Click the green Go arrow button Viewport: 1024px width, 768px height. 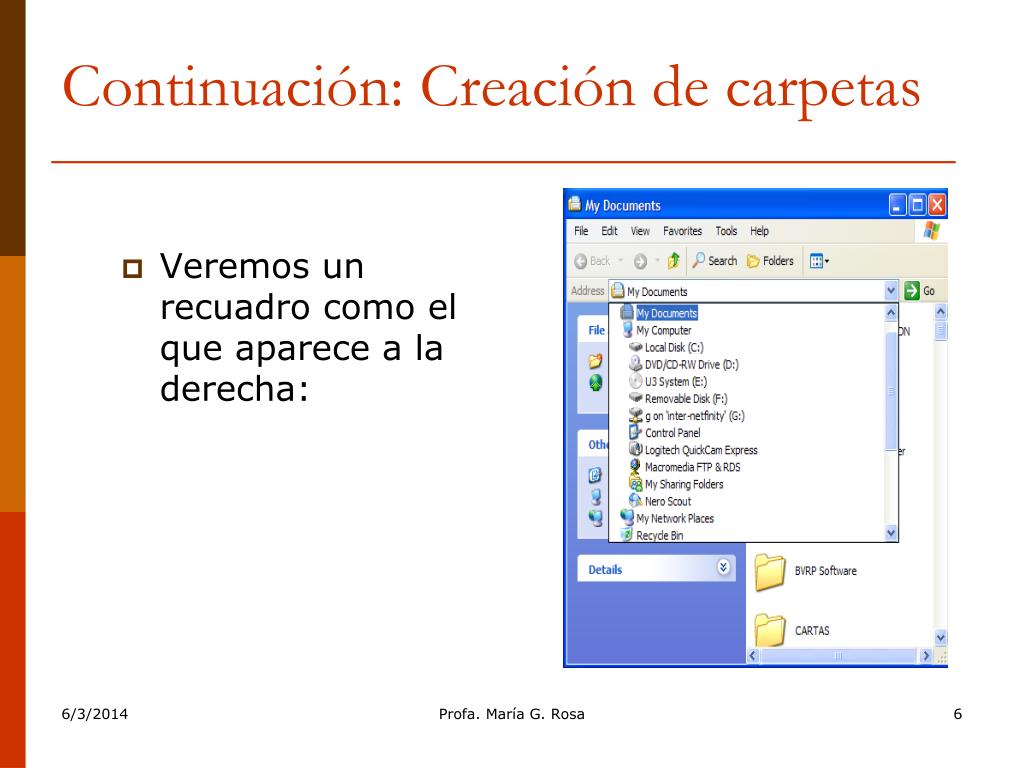(912, 291)
